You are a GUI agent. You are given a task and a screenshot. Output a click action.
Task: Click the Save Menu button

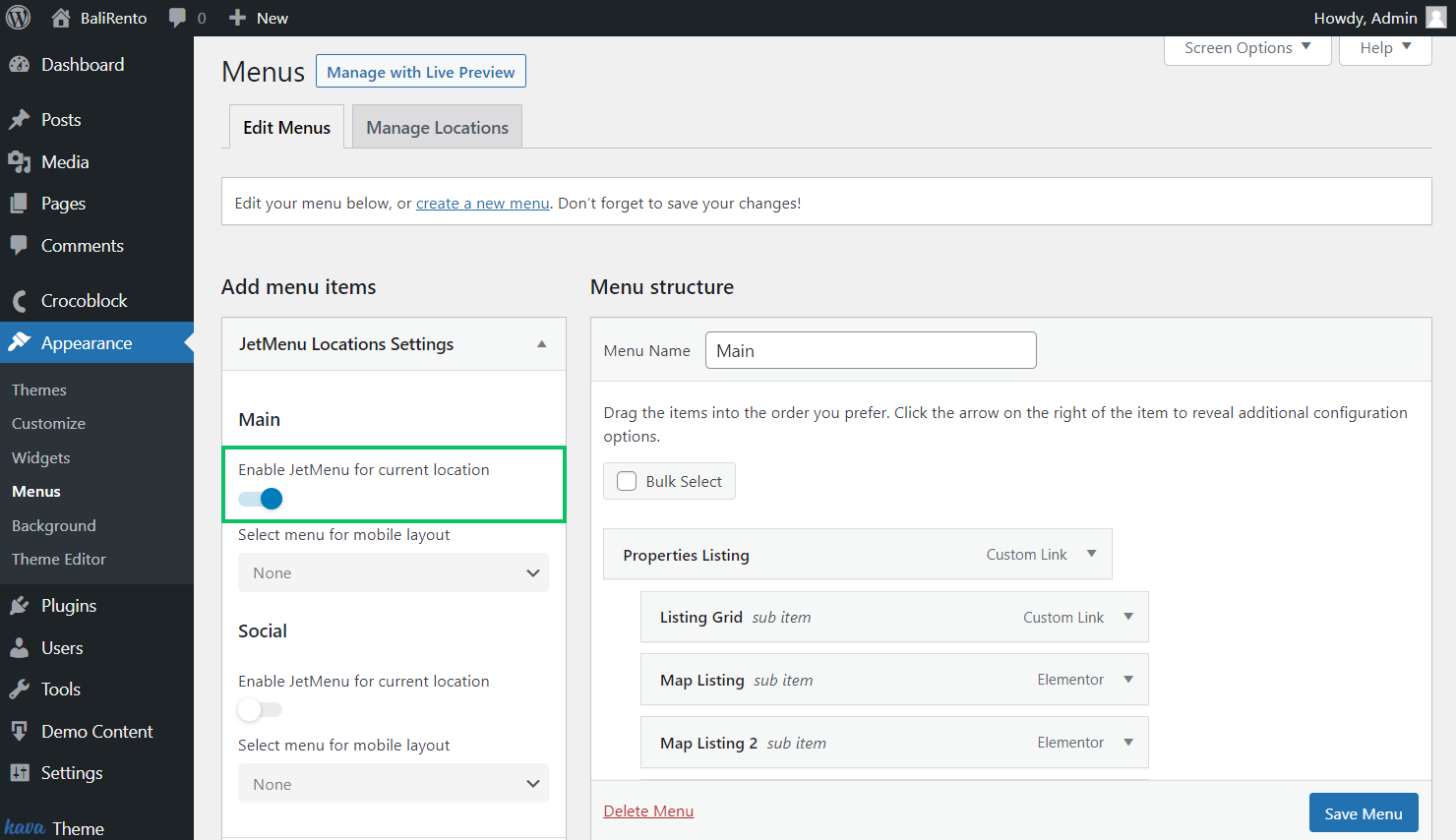tap(1364, 812)
